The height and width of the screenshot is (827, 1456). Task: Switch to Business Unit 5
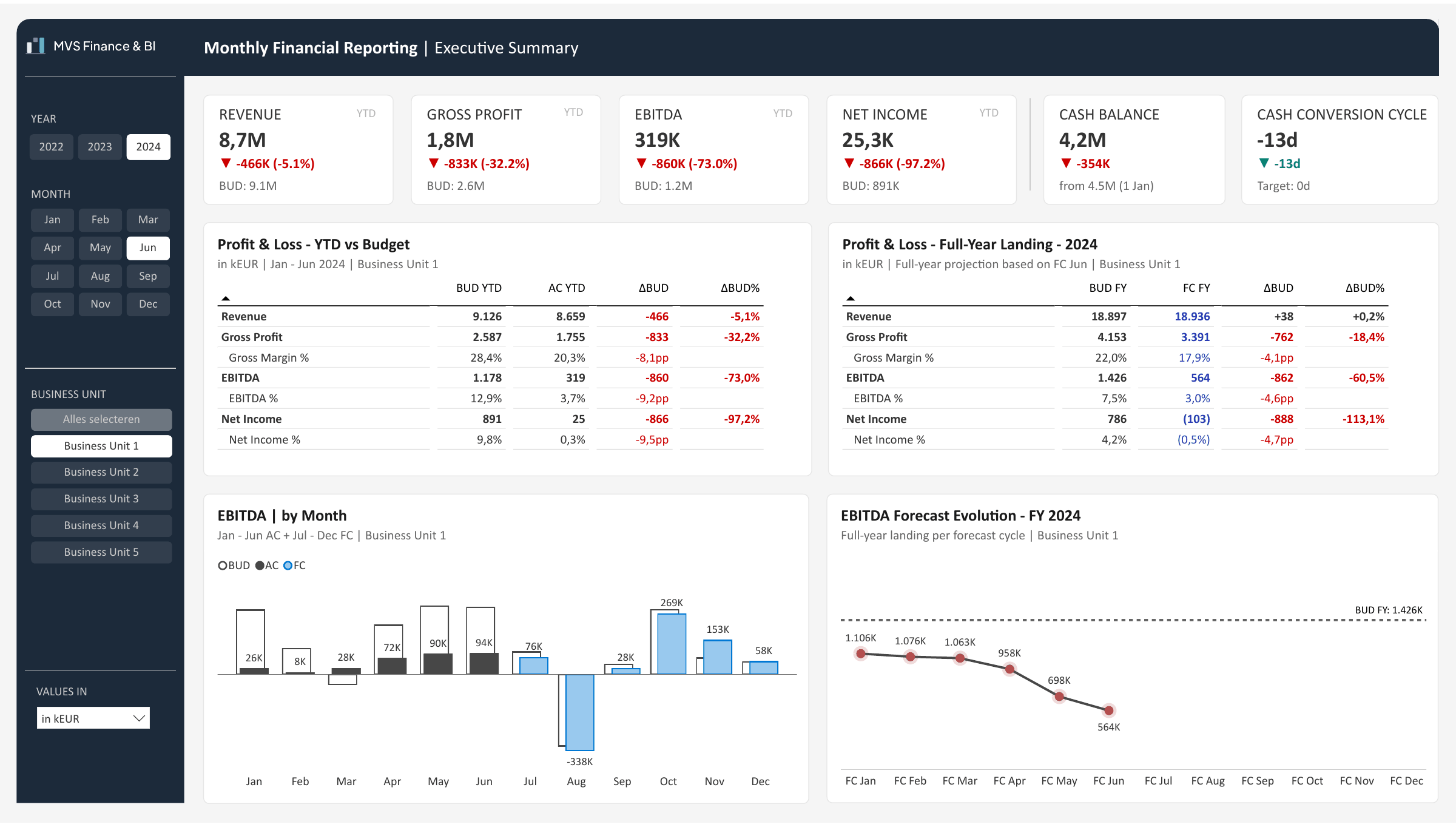(x=101, y=552)
